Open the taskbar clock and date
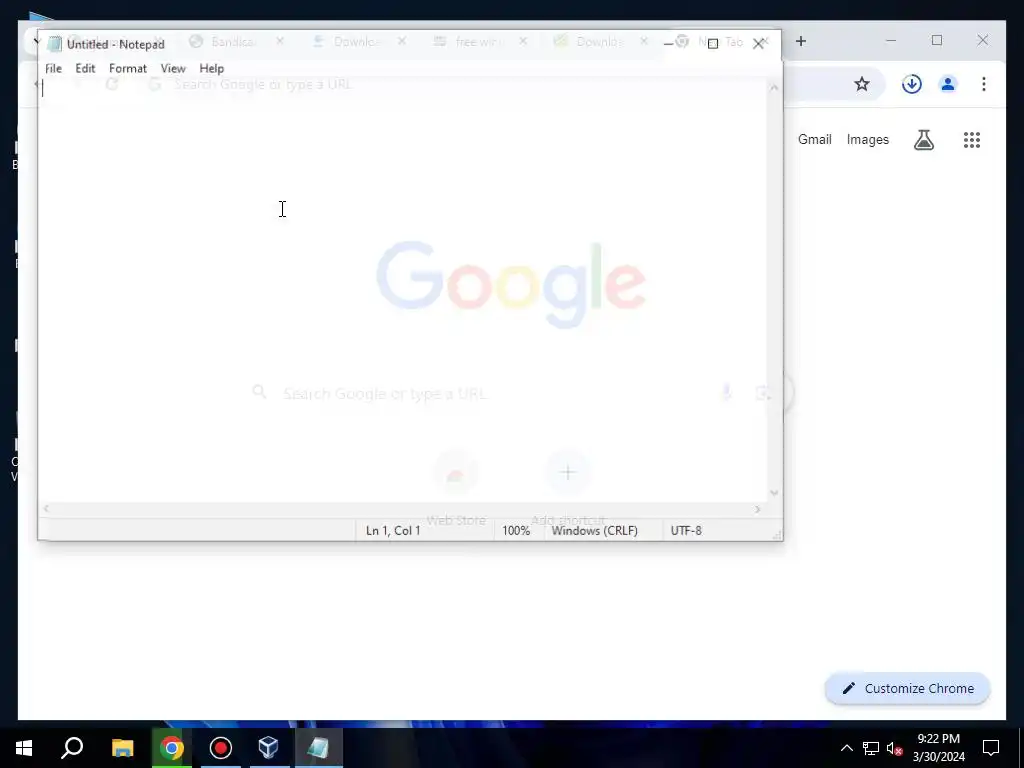The image size is (1024, 768). point(938,748)
